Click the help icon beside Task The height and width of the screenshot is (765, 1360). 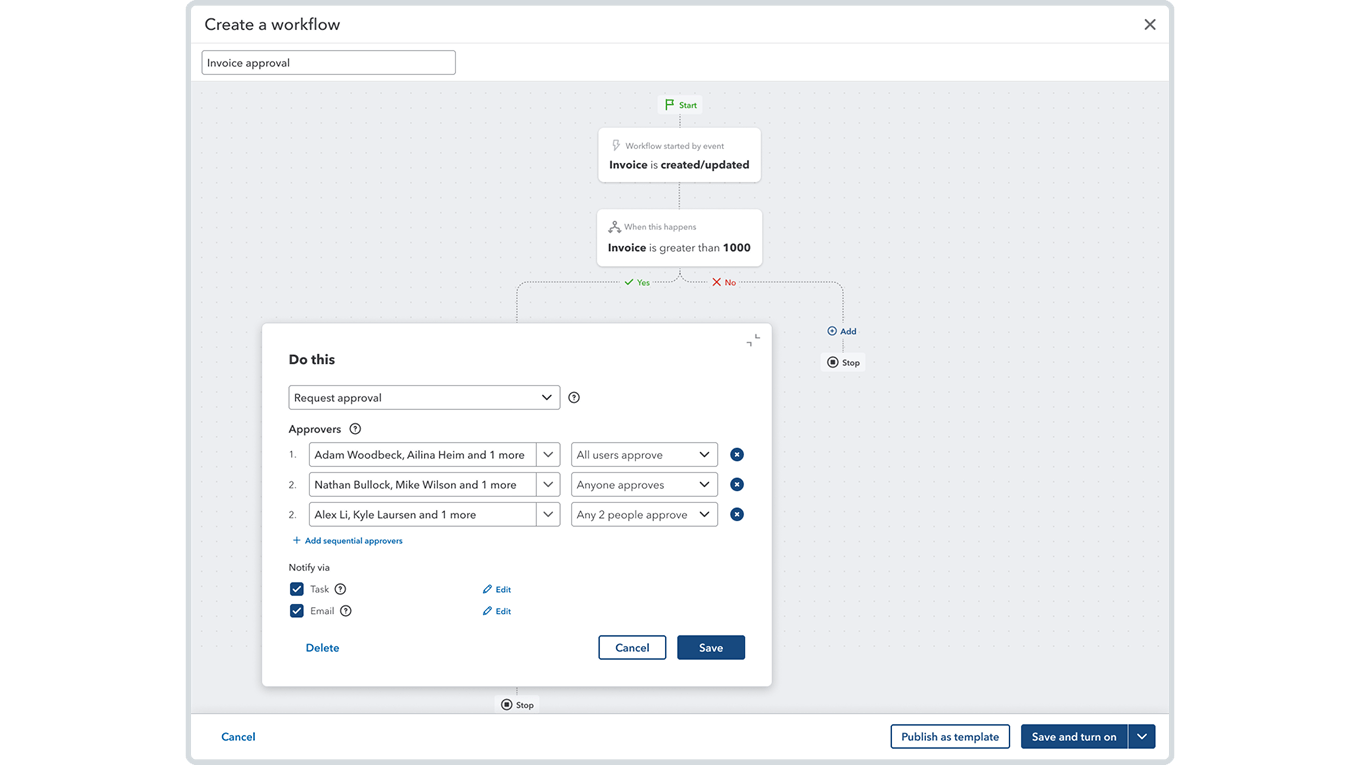tap(340, 590)
